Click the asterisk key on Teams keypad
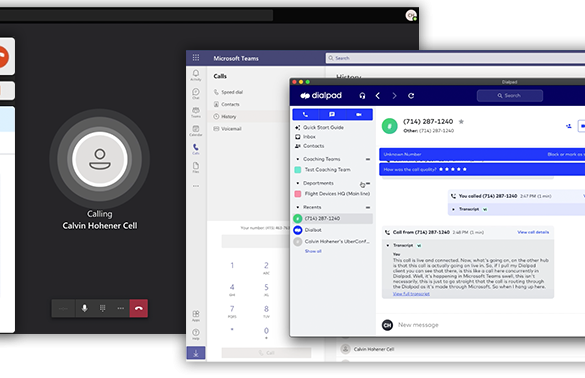 (x=232, y=330)
